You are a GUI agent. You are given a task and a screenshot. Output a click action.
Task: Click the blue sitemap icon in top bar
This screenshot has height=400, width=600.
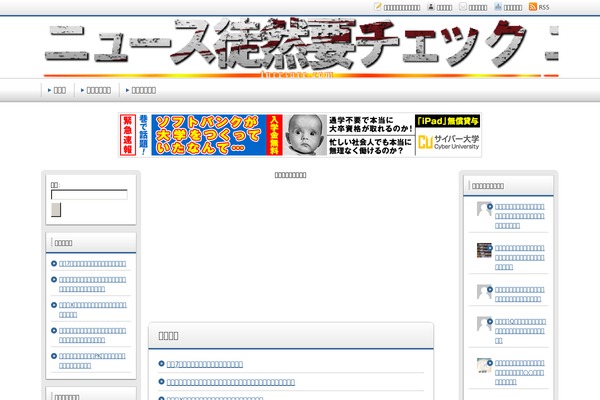pyautogui.click(x=498, y=7)
